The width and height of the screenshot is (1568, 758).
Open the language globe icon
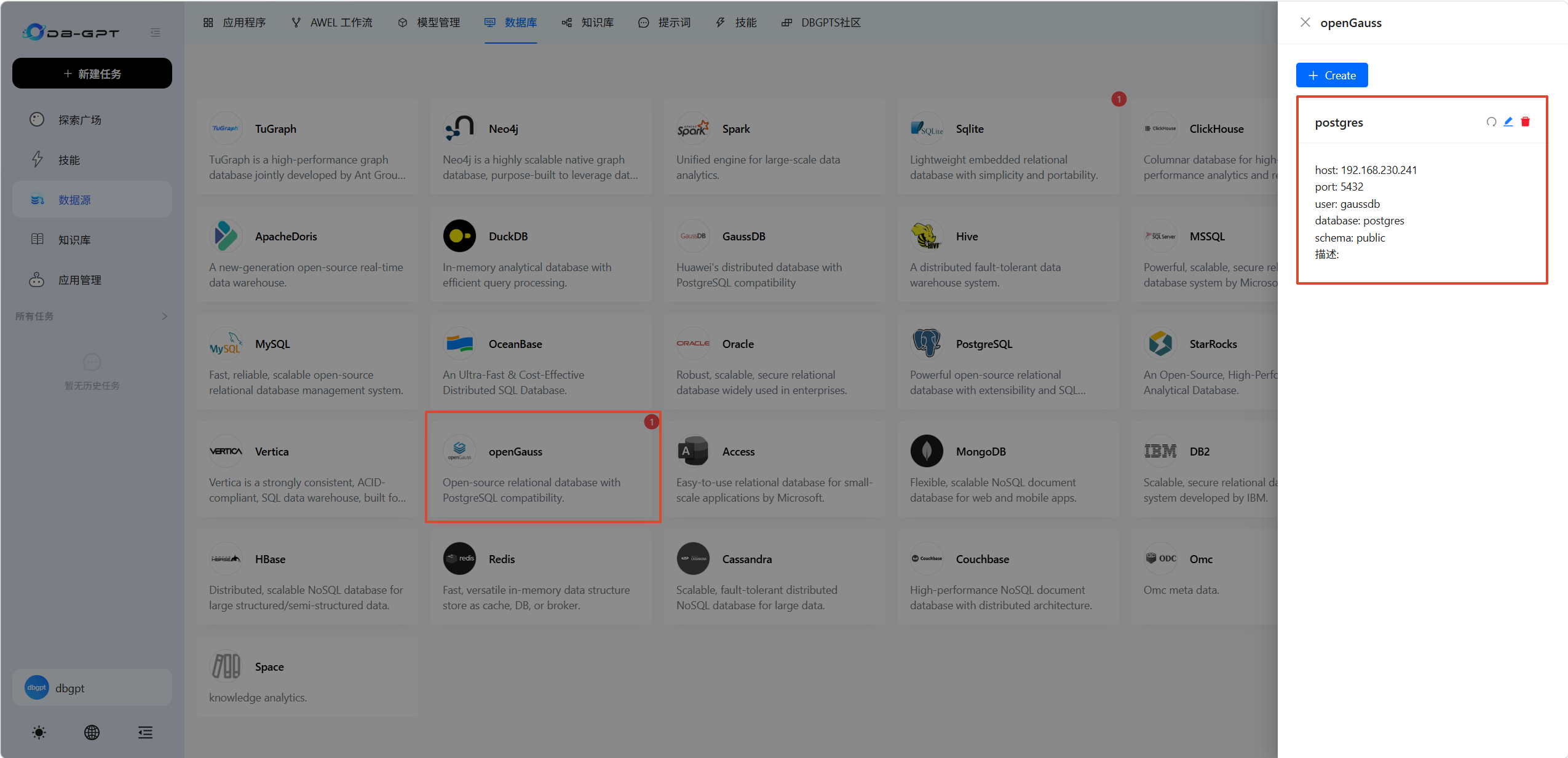tap(92, 732)
